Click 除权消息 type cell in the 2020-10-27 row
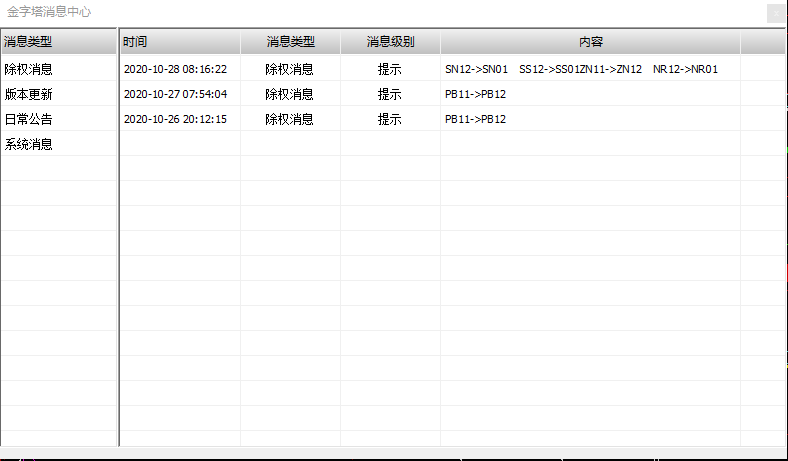Image resolution: width=788 pixels, height=461 pixels. pos(289,94)
